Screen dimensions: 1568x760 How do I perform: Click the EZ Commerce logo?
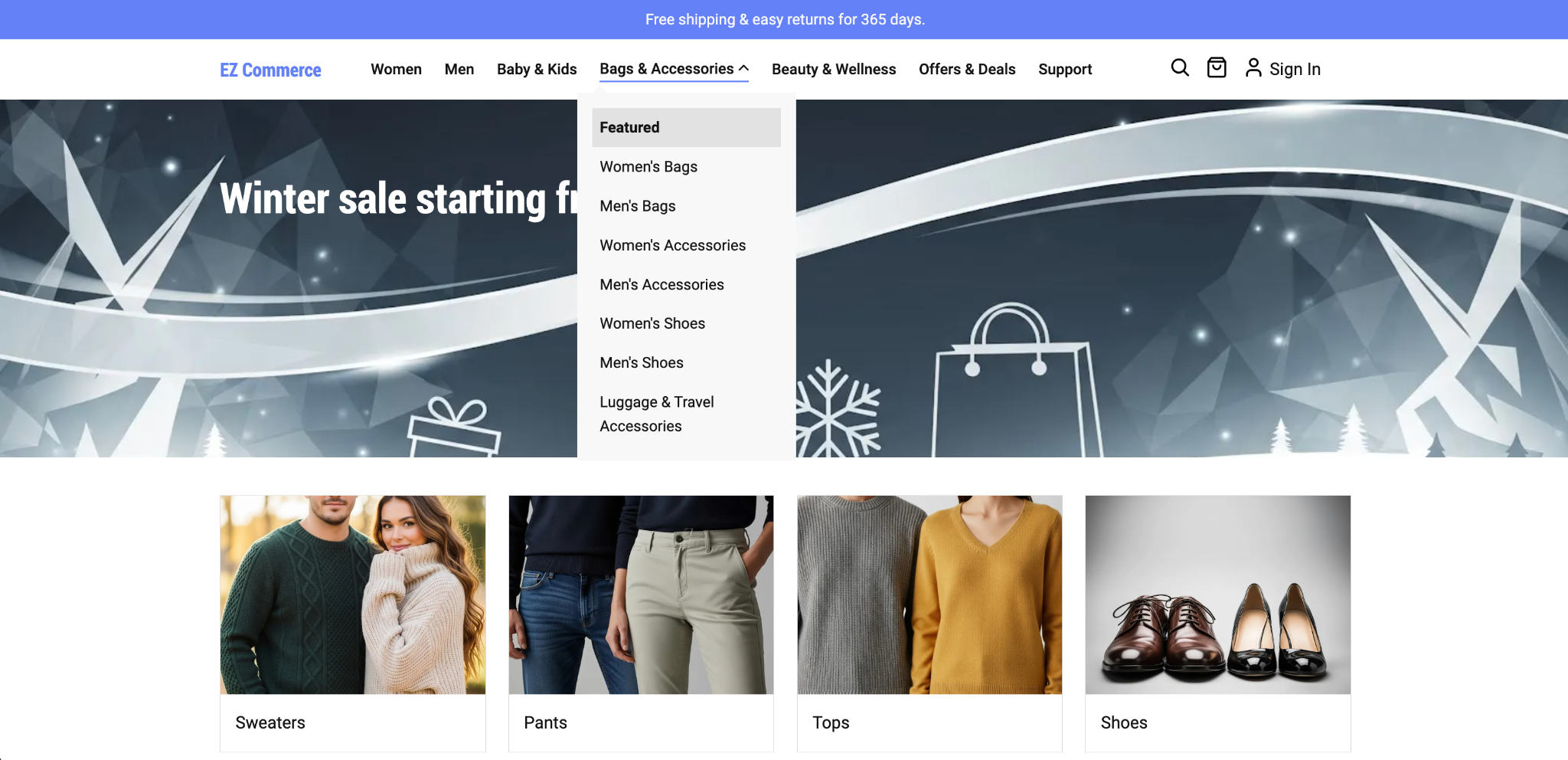coord(270,70)
